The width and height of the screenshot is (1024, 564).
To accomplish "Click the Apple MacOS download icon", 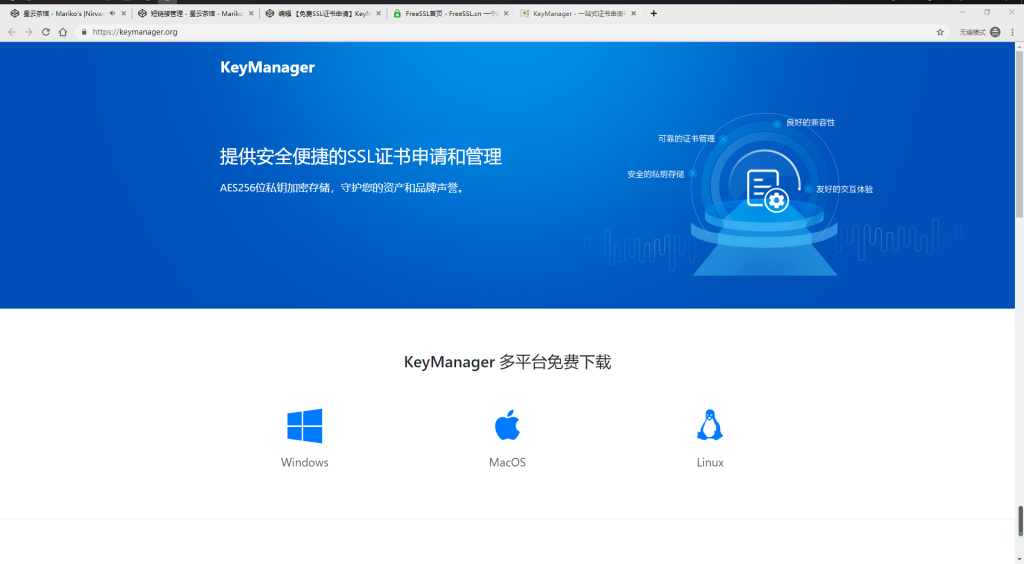I will (x=507, y=425).
